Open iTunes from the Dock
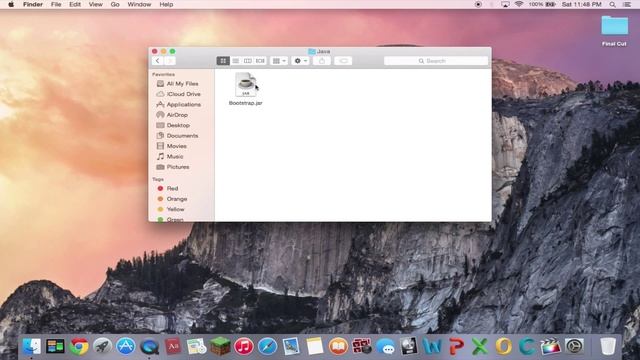The height and width of the screenshot is (360, 640). (244, 347)
